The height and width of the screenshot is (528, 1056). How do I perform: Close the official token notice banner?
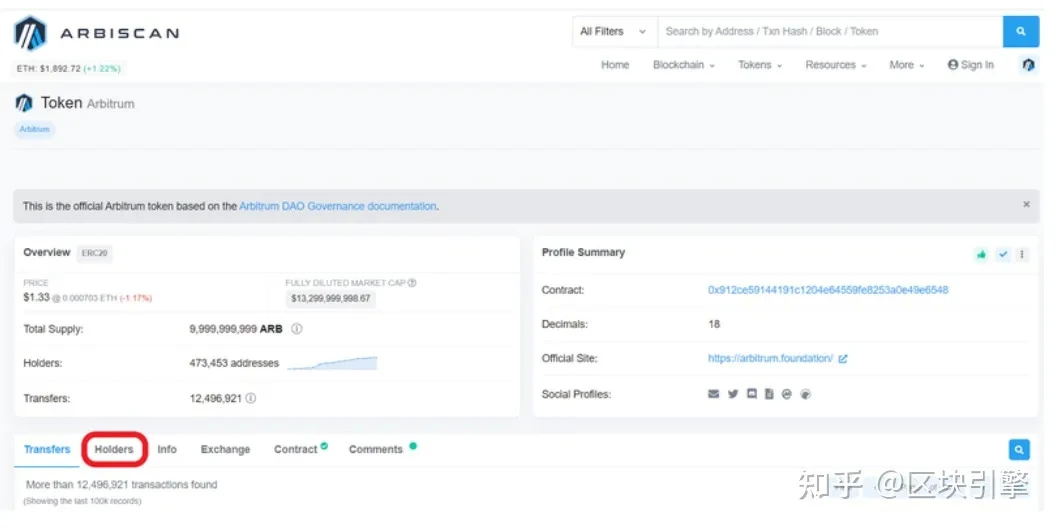click(1026, 204)
